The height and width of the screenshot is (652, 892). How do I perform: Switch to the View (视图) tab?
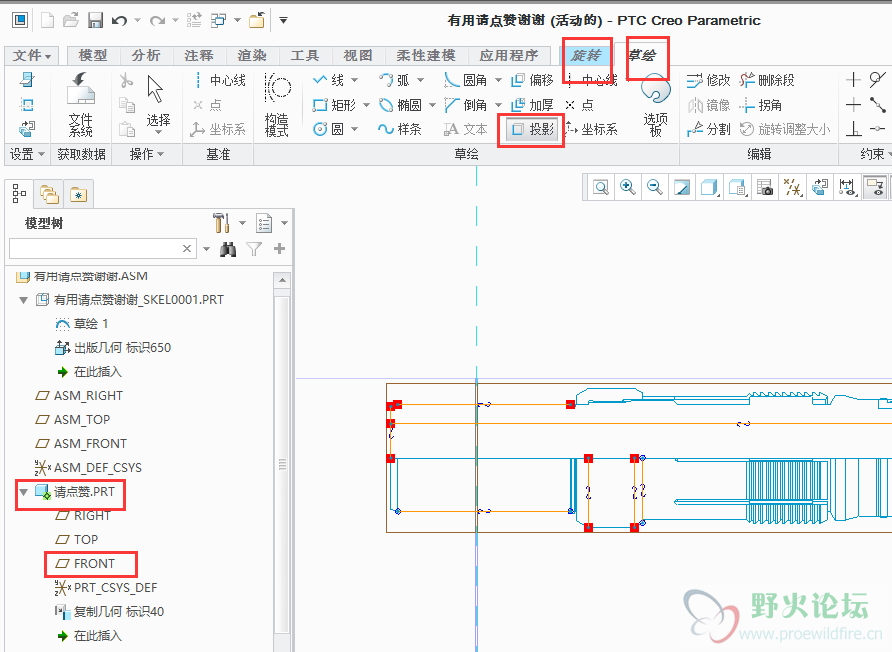tap(358, 55)
